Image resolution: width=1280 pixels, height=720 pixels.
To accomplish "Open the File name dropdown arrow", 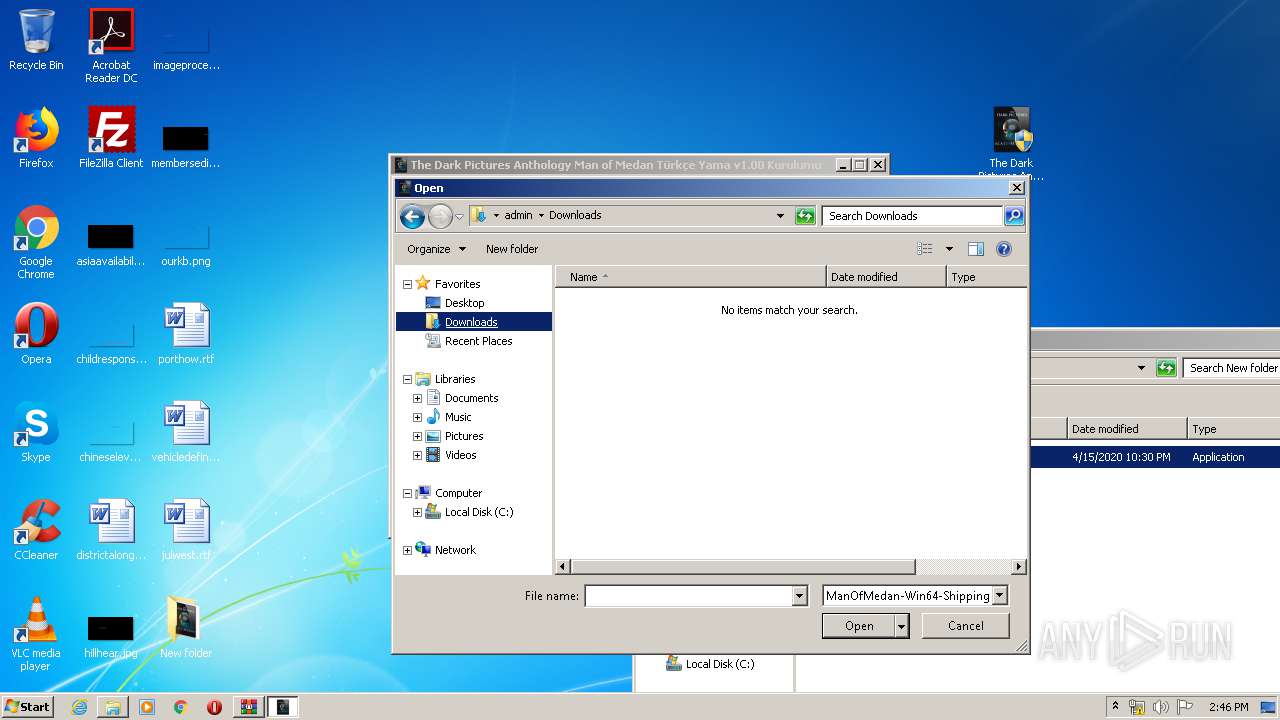I will click(x=800, y=596).
